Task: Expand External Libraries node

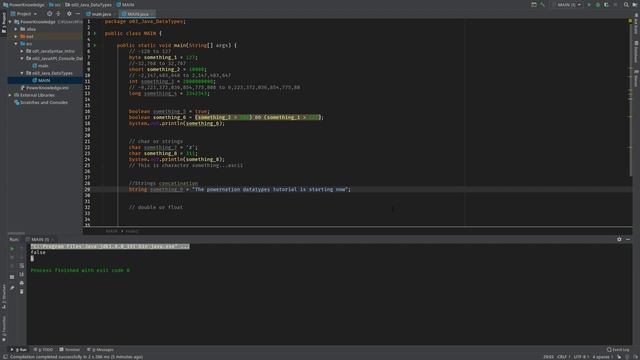Action: coord(10,95)
